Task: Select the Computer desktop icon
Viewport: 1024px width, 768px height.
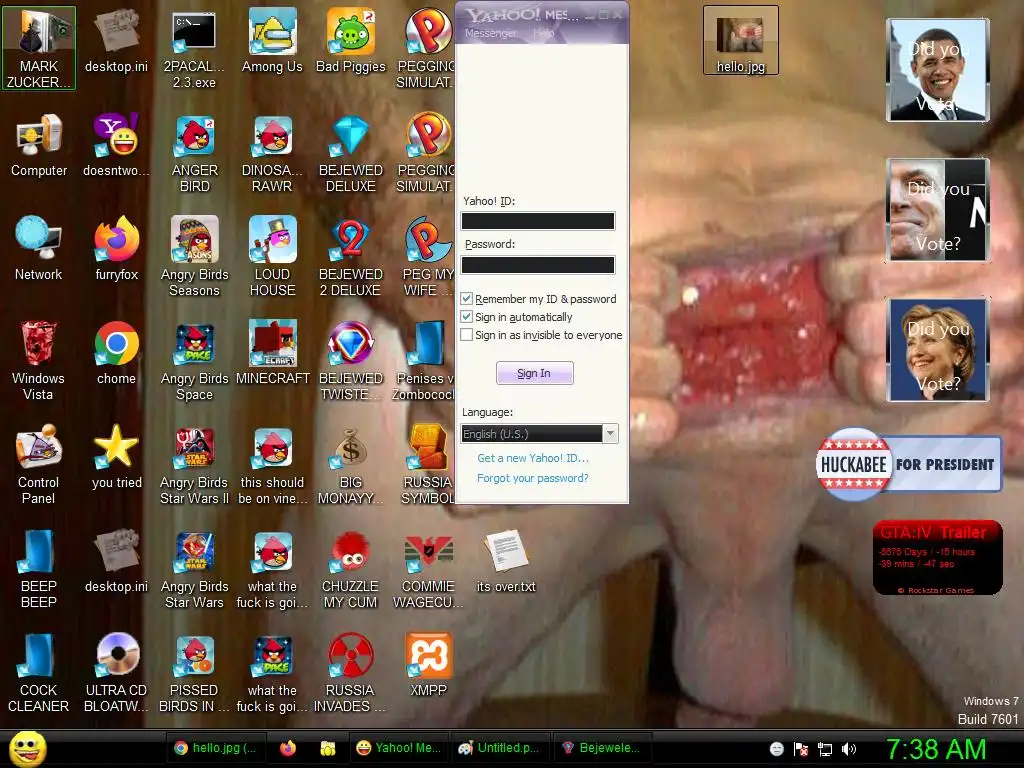Action: tap(39, 145)
